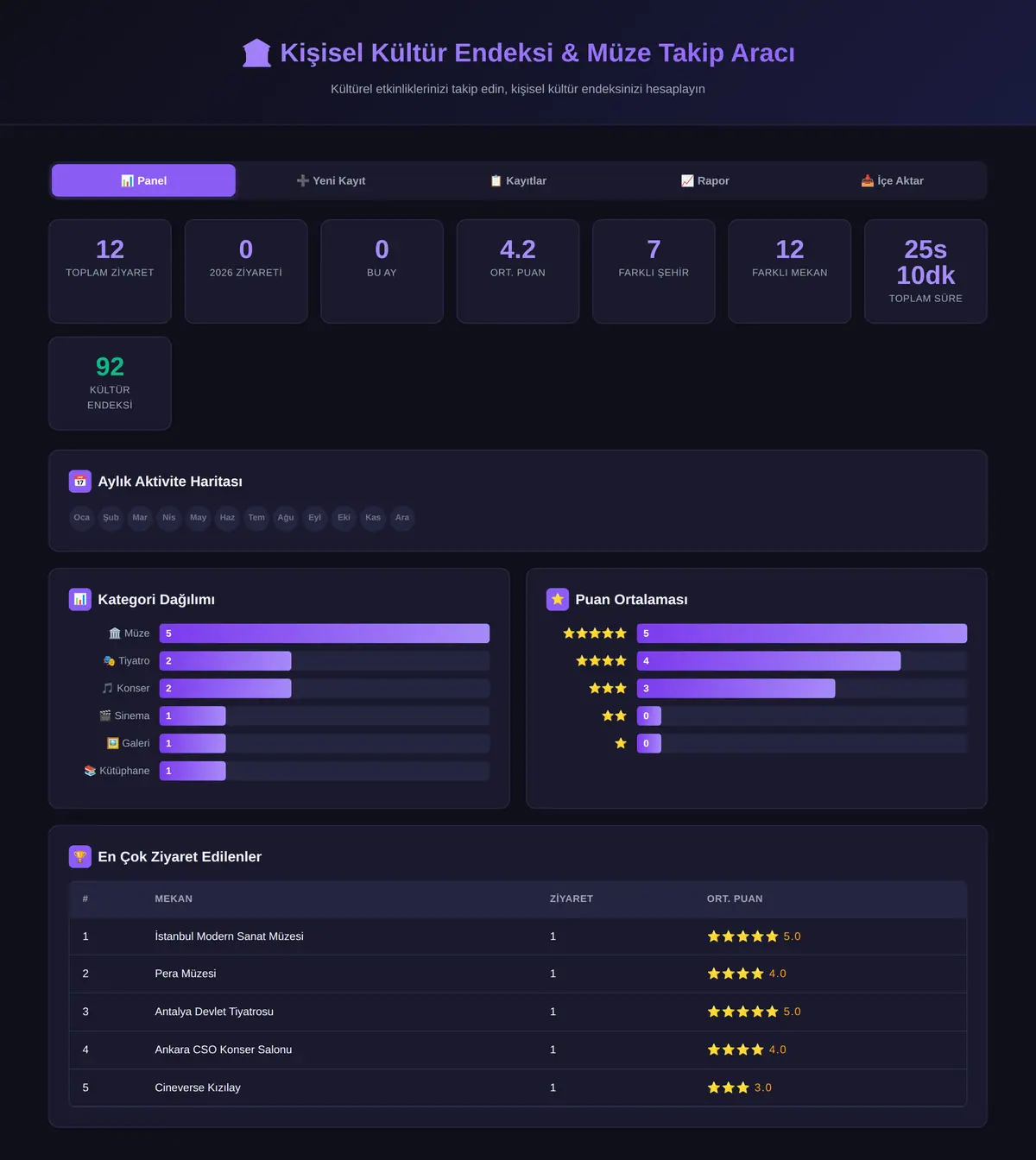The height and width of the screenshot is (1160, 1036).
Task: Click the Antalya Devlet Tiyatrosu row name
Action: [214, 1012]
